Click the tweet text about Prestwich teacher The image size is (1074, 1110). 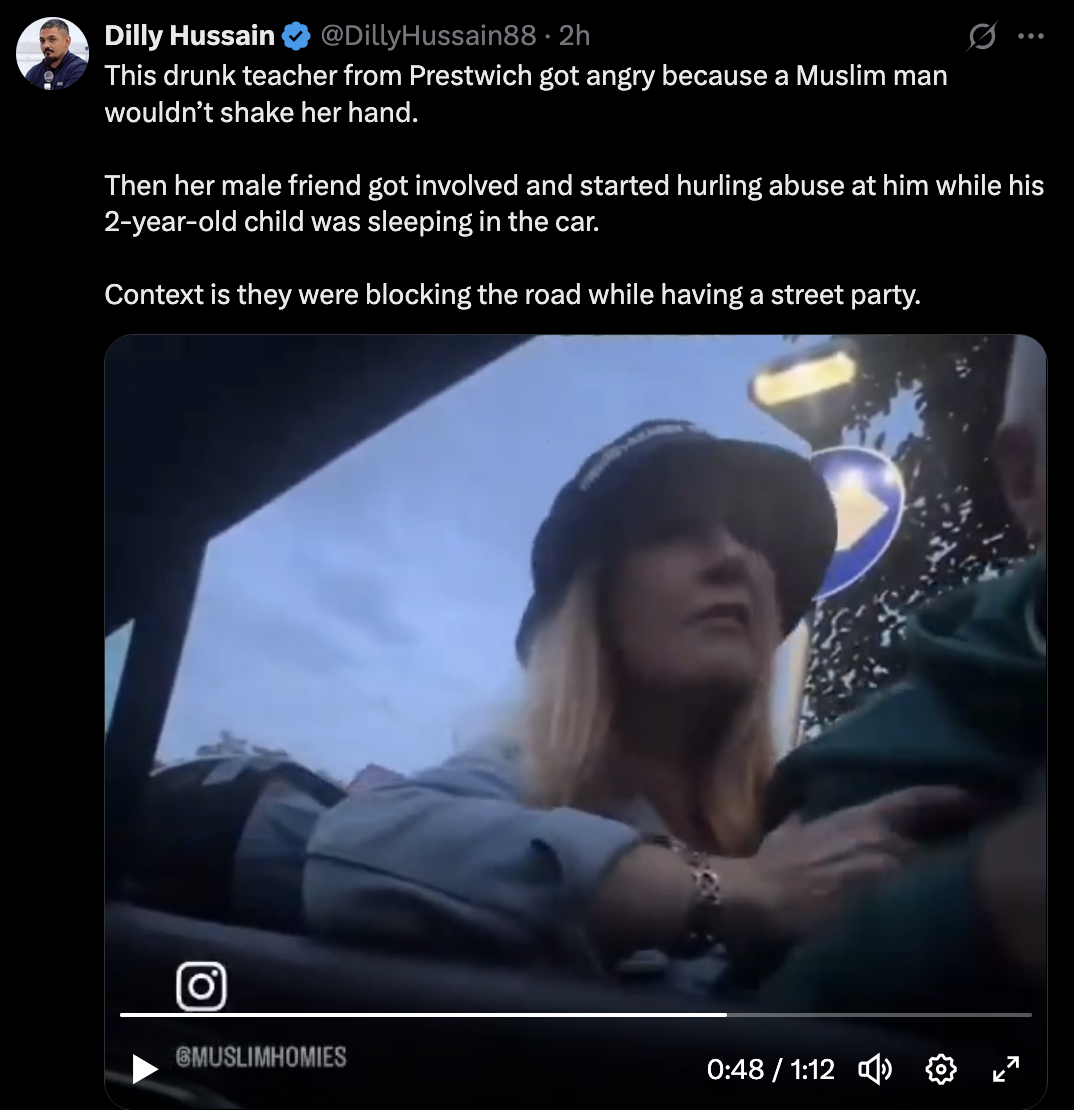tap(526, 94)
